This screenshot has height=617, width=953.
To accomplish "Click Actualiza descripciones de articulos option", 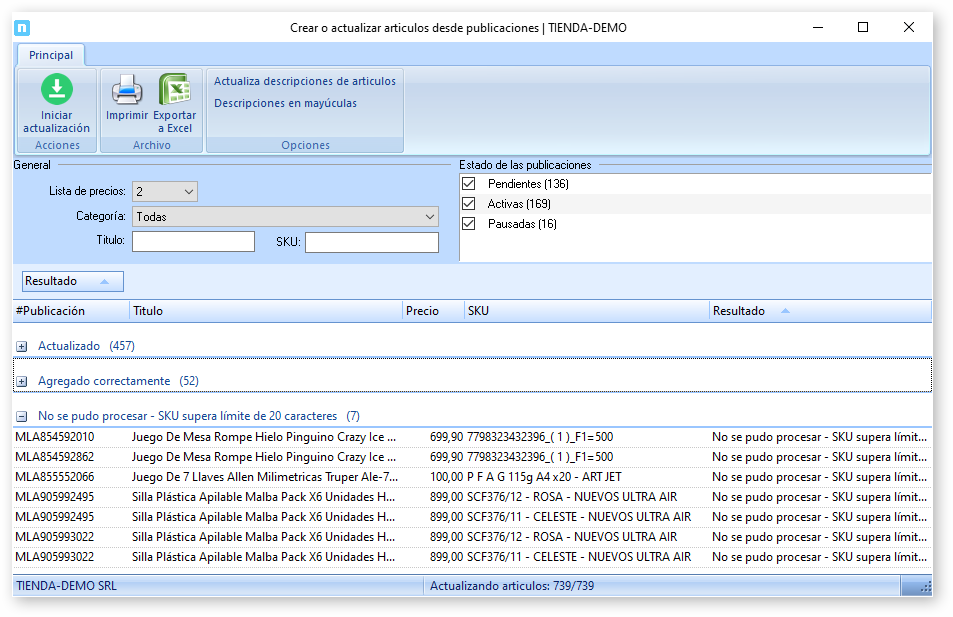I will coord(305,81).
